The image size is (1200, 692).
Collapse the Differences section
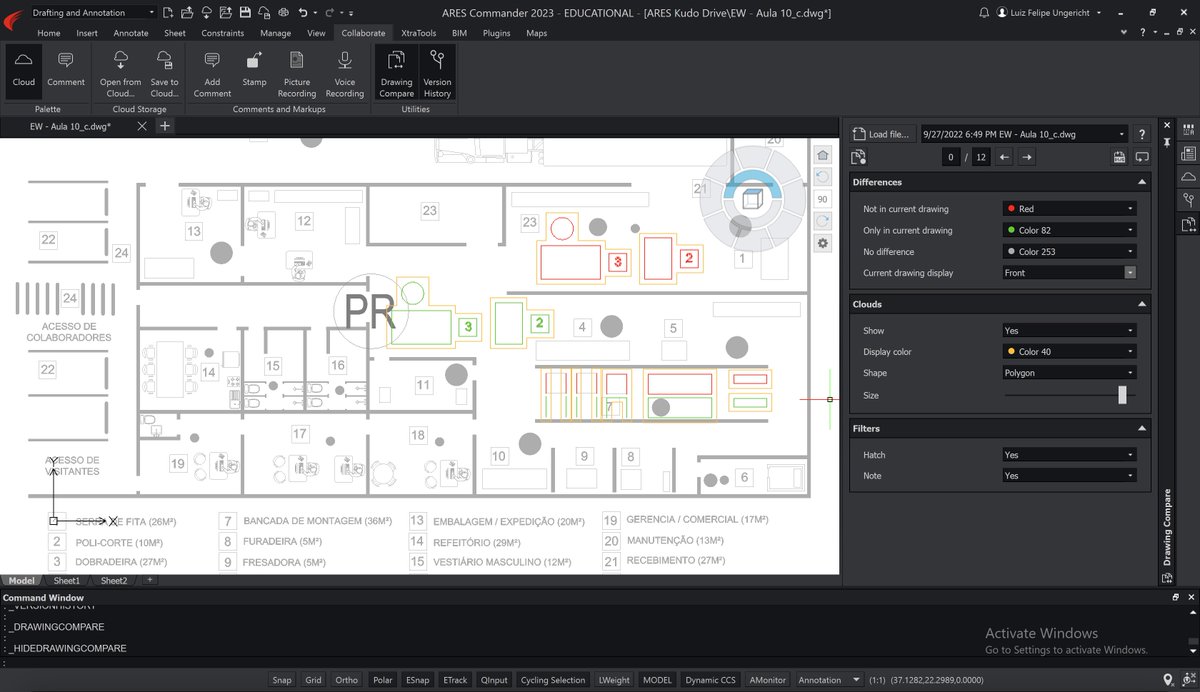1141,182
